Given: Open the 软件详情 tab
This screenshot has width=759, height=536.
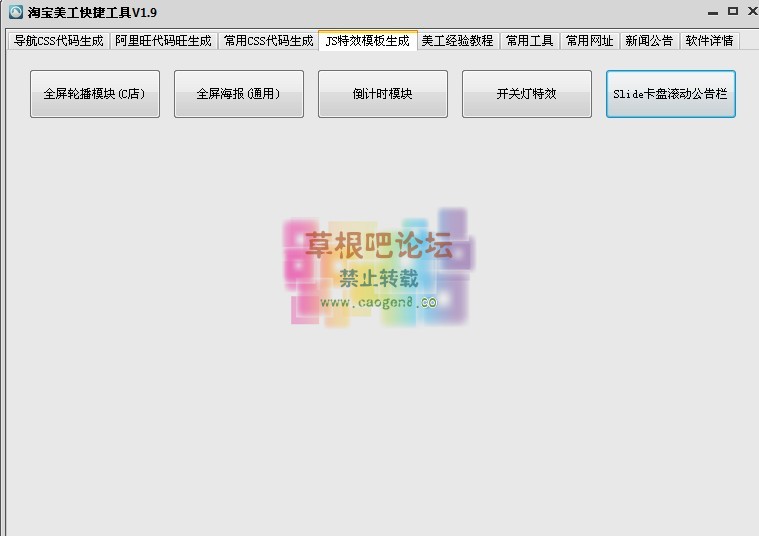Looking at the screenshot, I should point(709,41).
